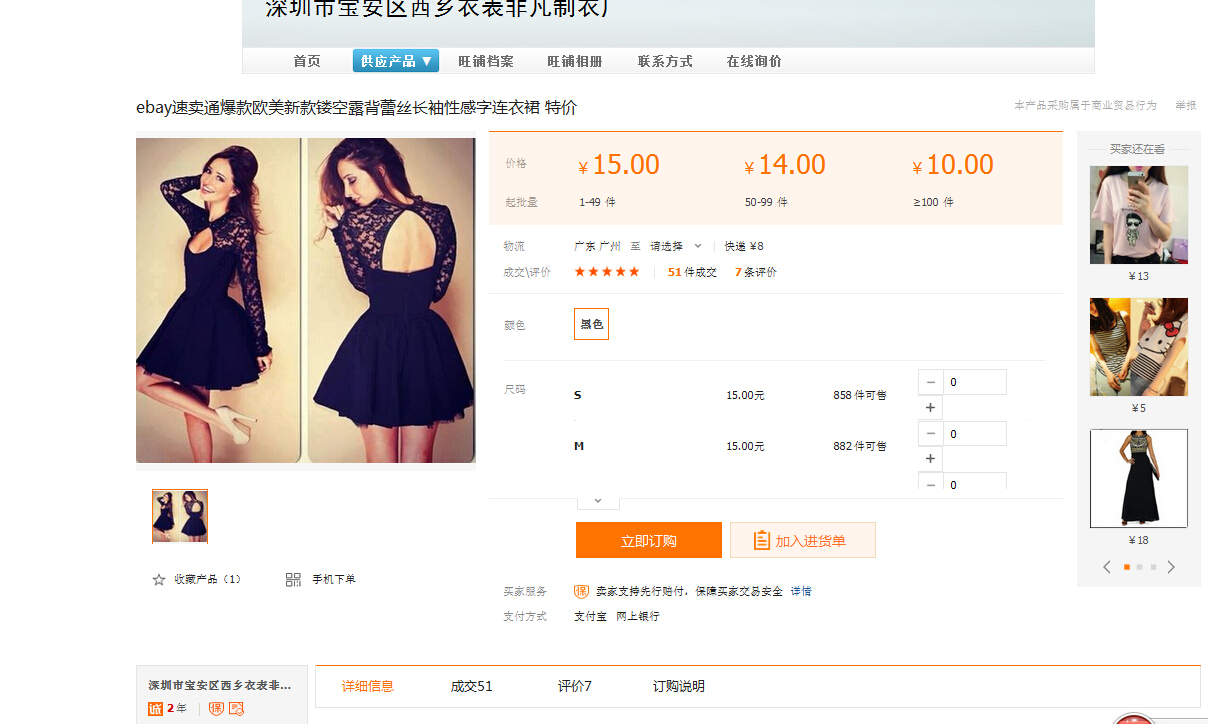Click the next arrow in recommendations carousel

click(1171, 567)
